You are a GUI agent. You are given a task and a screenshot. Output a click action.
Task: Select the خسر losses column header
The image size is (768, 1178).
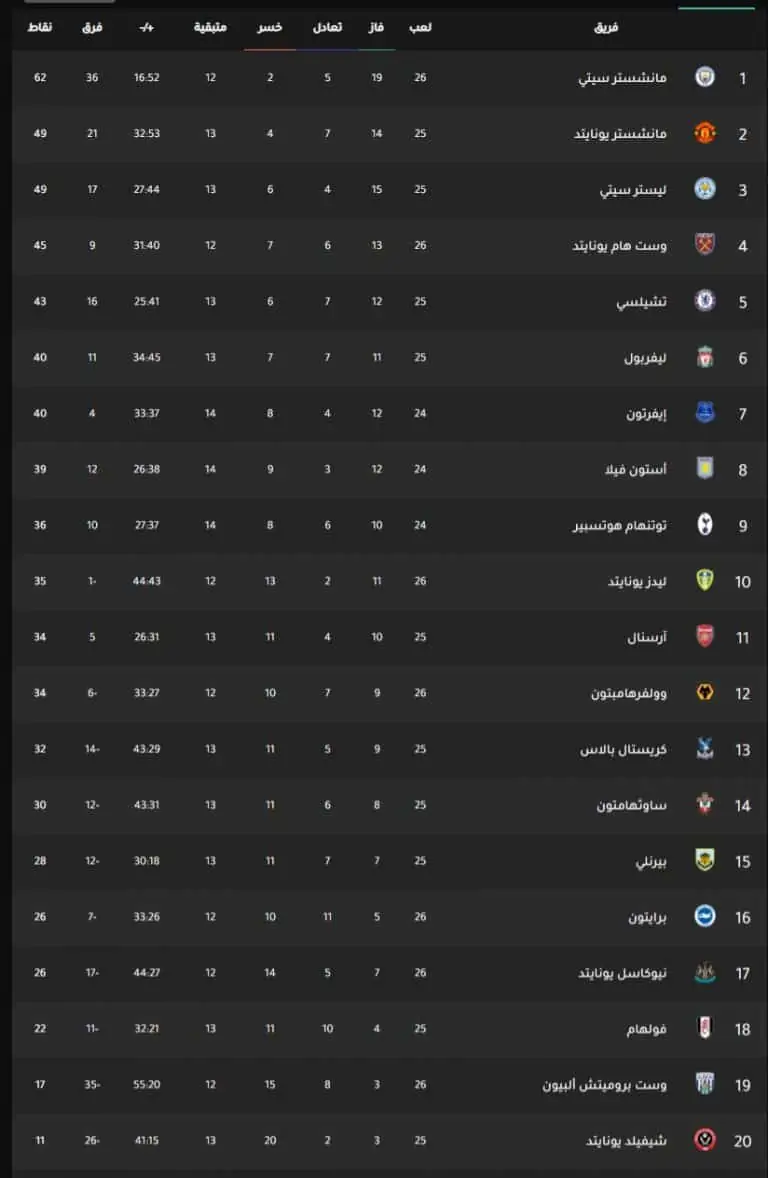click(270, 27)
